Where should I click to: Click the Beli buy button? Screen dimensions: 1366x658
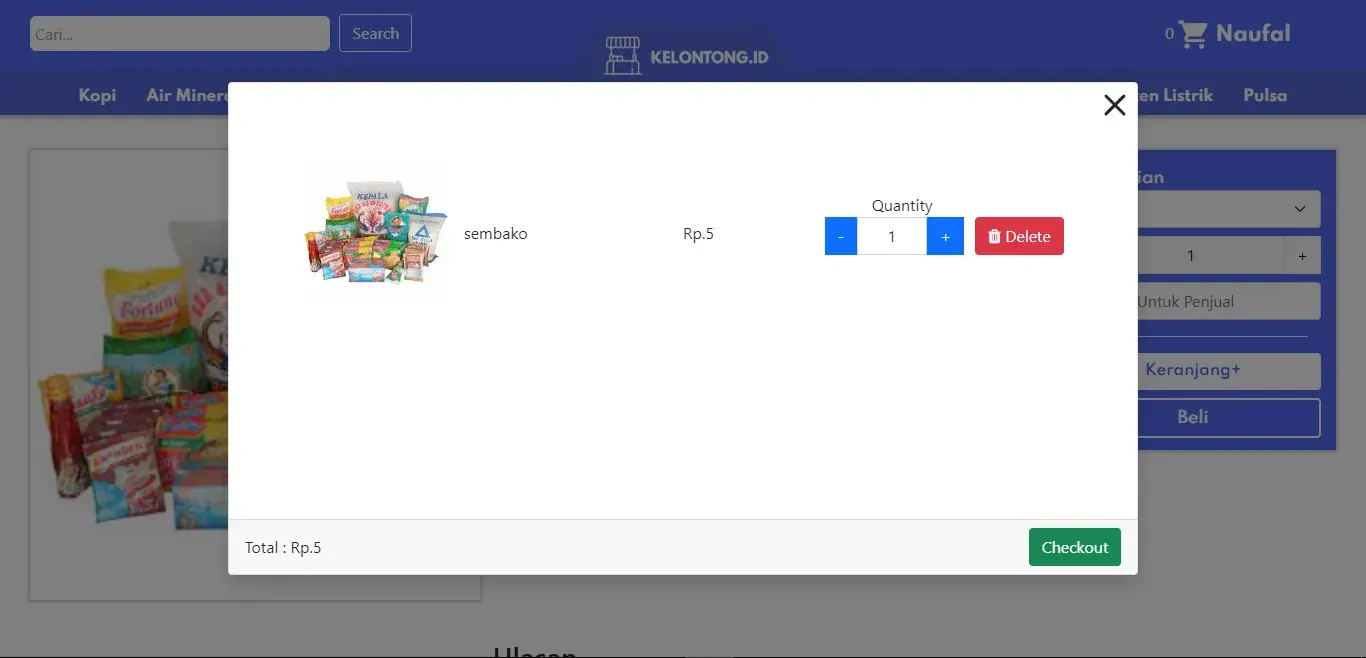(1229, 418)
